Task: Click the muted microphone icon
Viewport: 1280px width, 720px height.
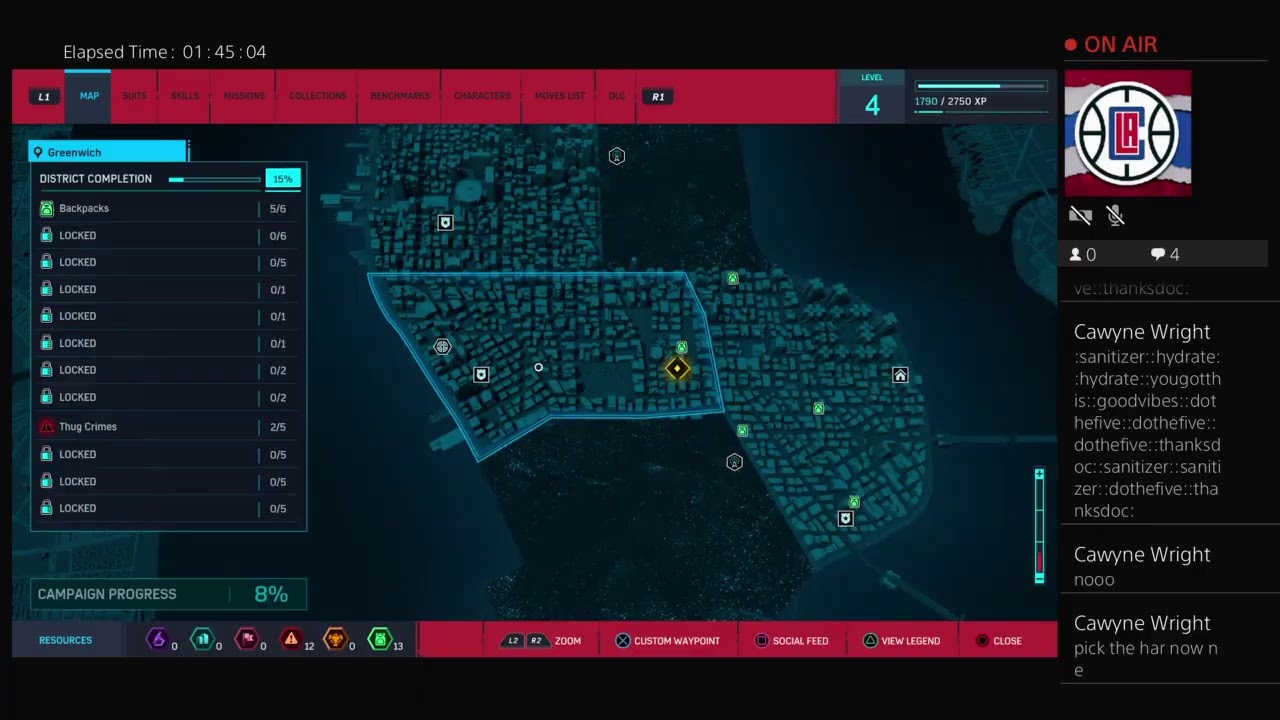Action: tap(1116, 215)
